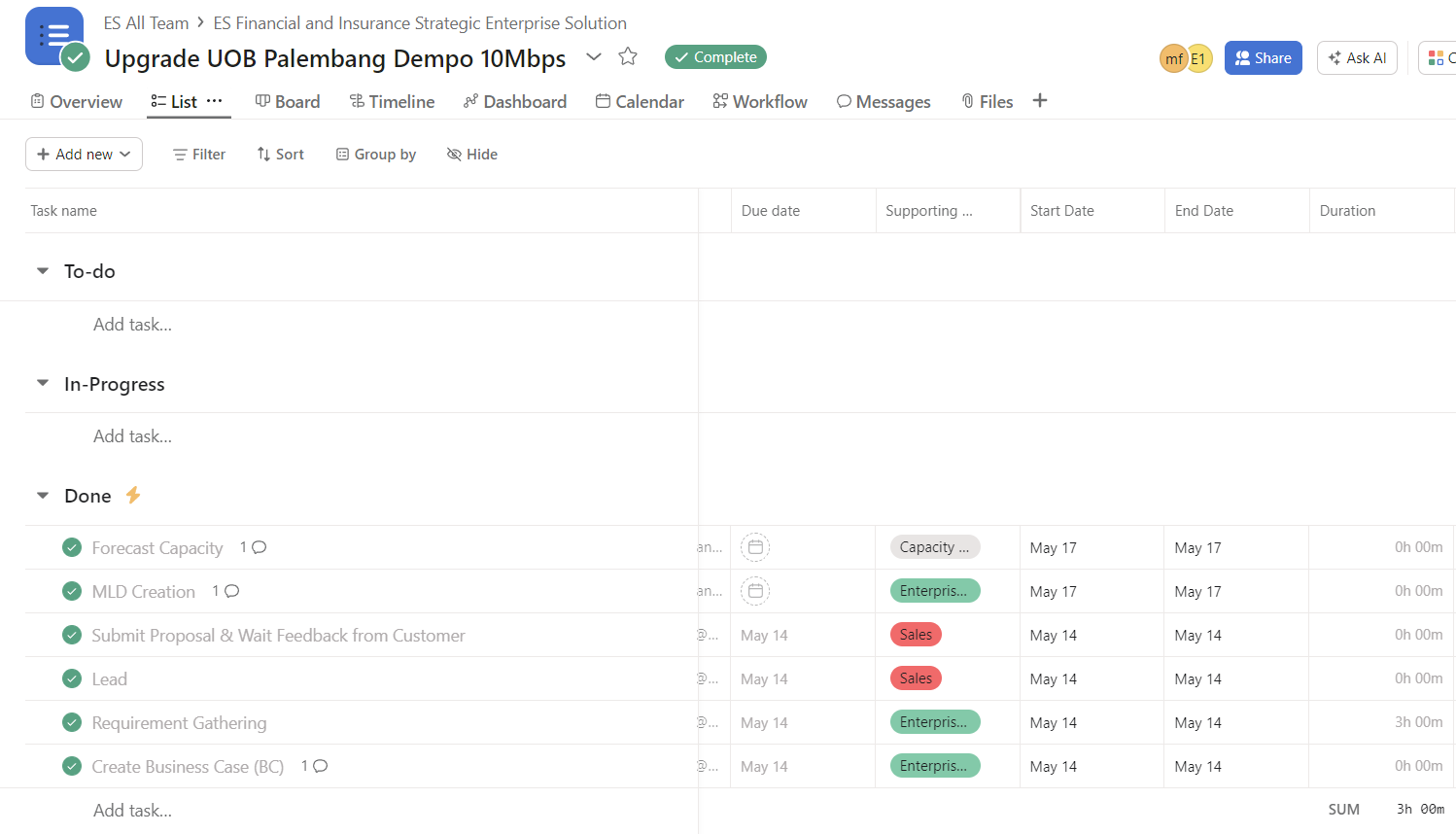Viewport: 1456px width, 834px height.
Task: Toggle completion of Requirement Gathering task
Action: coord(72,723)
